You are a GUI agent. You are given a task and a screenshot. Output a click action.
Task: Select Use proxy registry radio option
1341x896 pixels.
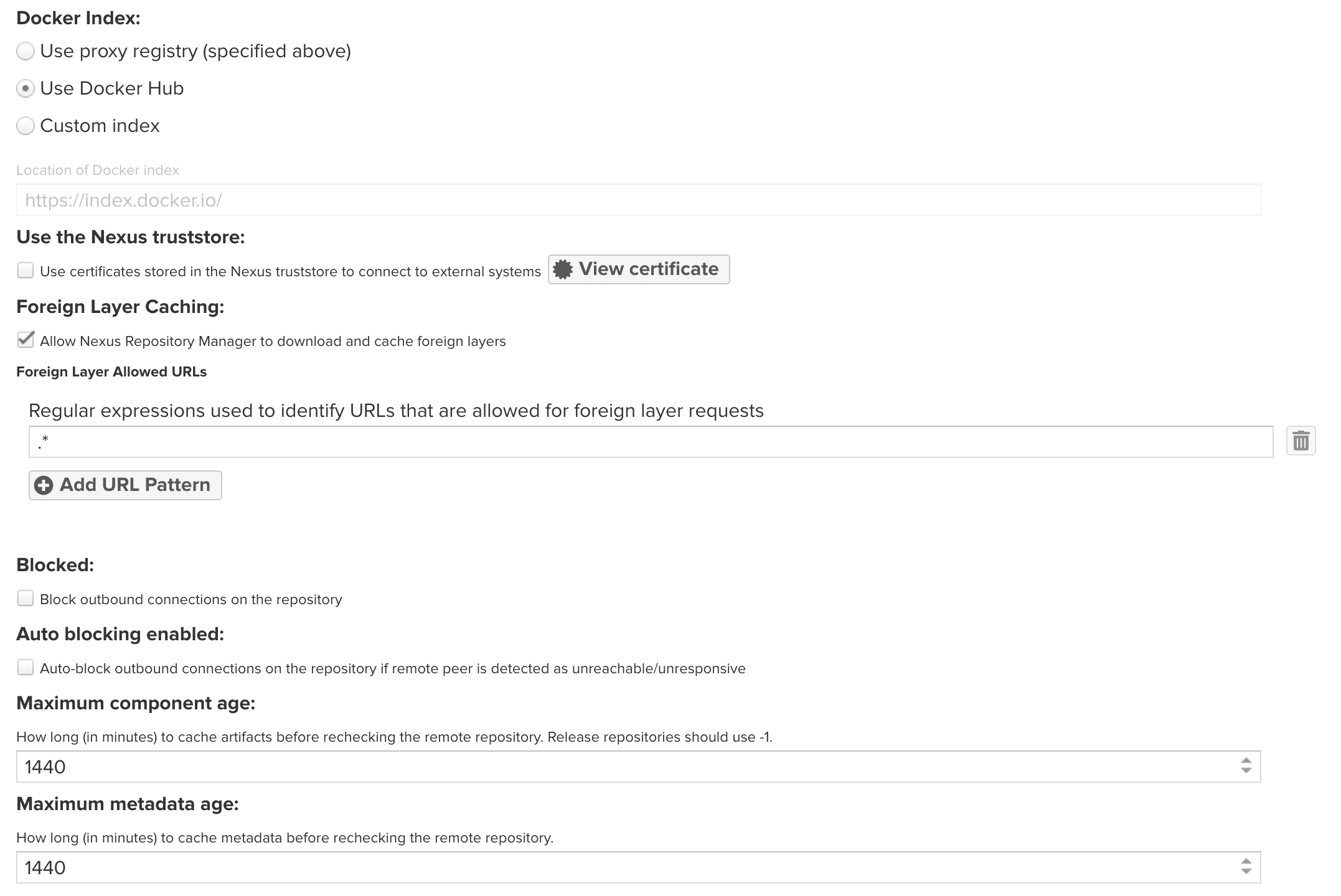tap(26, 51)
